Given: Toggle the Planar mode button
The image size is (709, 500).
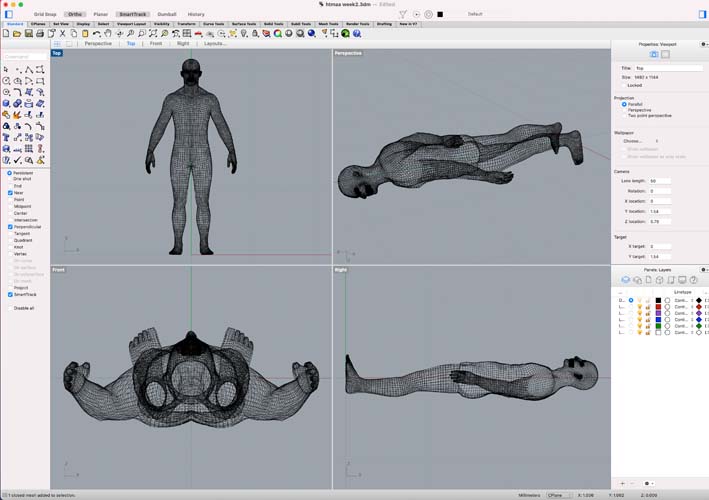Looking at the screenshot, I should tap(100, 14).
